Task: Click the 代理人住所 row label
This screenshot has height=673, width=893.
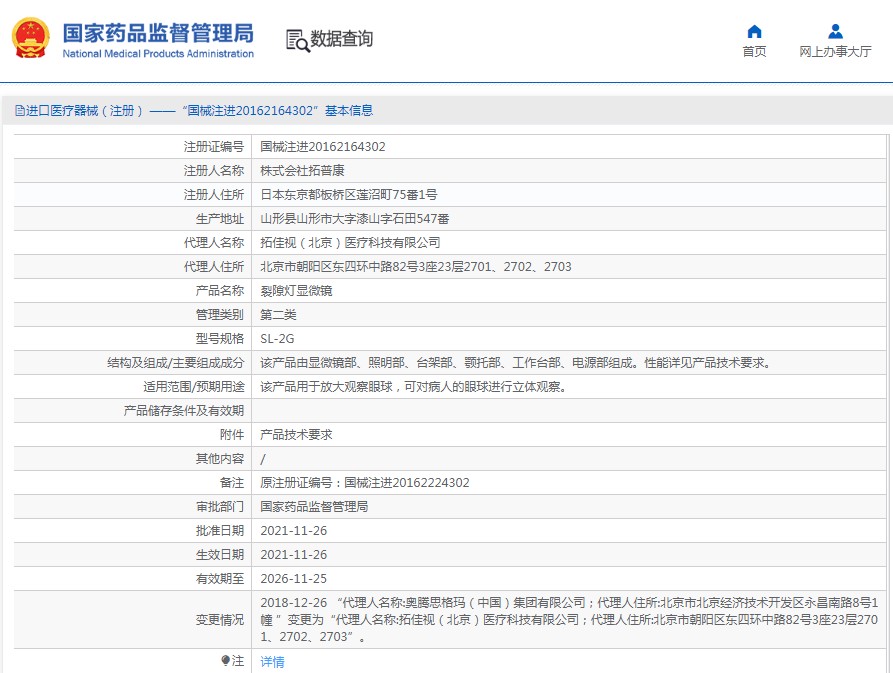Action: (214, 266)
